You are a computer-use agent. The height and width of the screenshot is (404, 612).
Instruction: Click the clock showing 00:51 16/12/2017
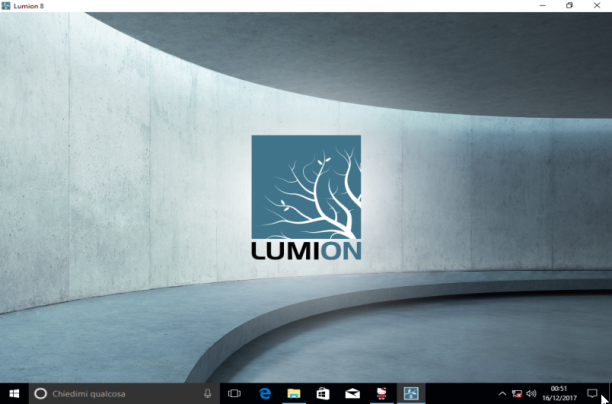559,393
